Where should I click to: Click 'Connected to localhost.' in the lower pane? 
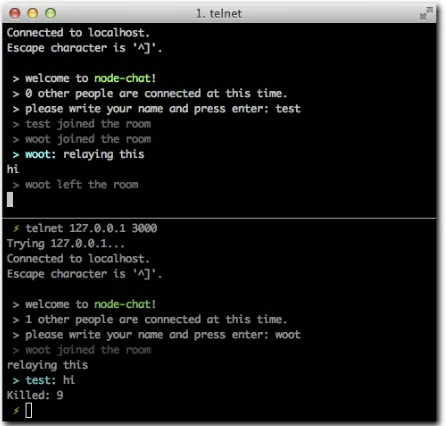click(x=78, y=259)
